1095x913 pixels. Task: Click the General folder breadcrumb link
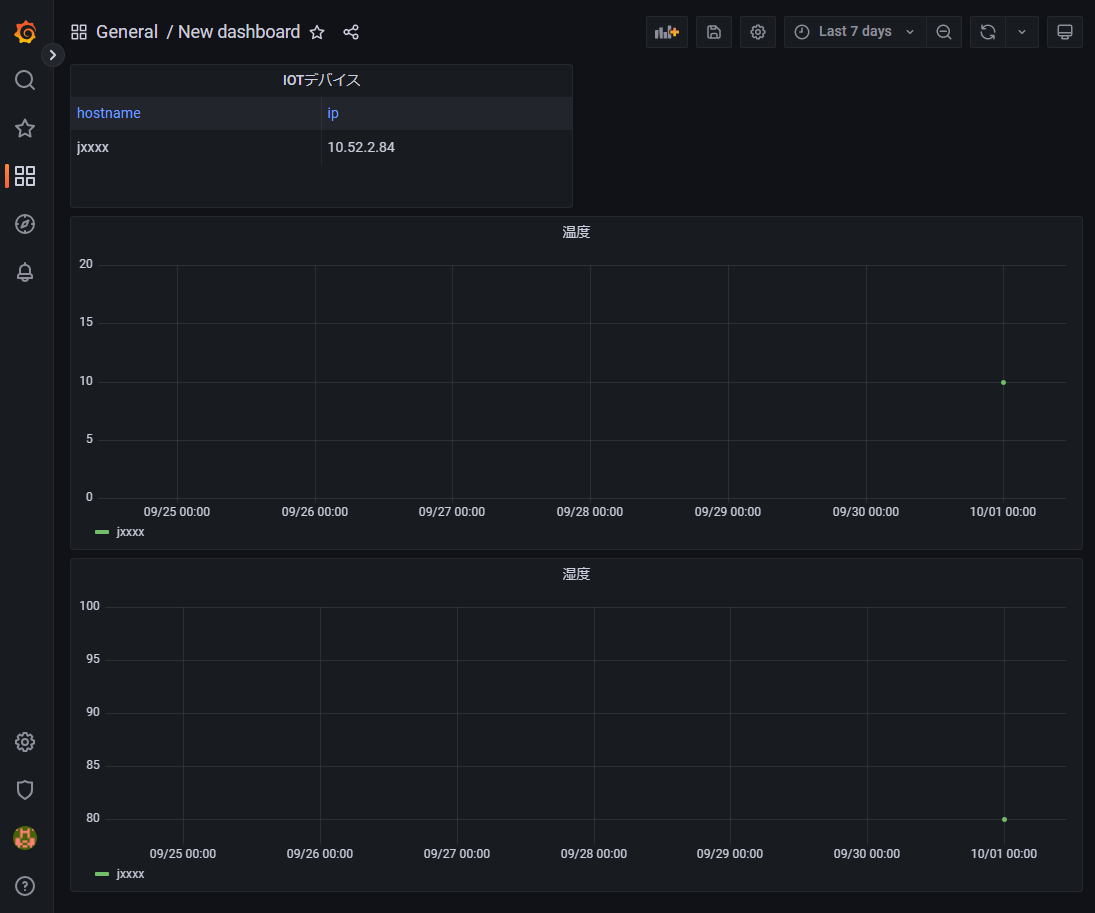127,32
